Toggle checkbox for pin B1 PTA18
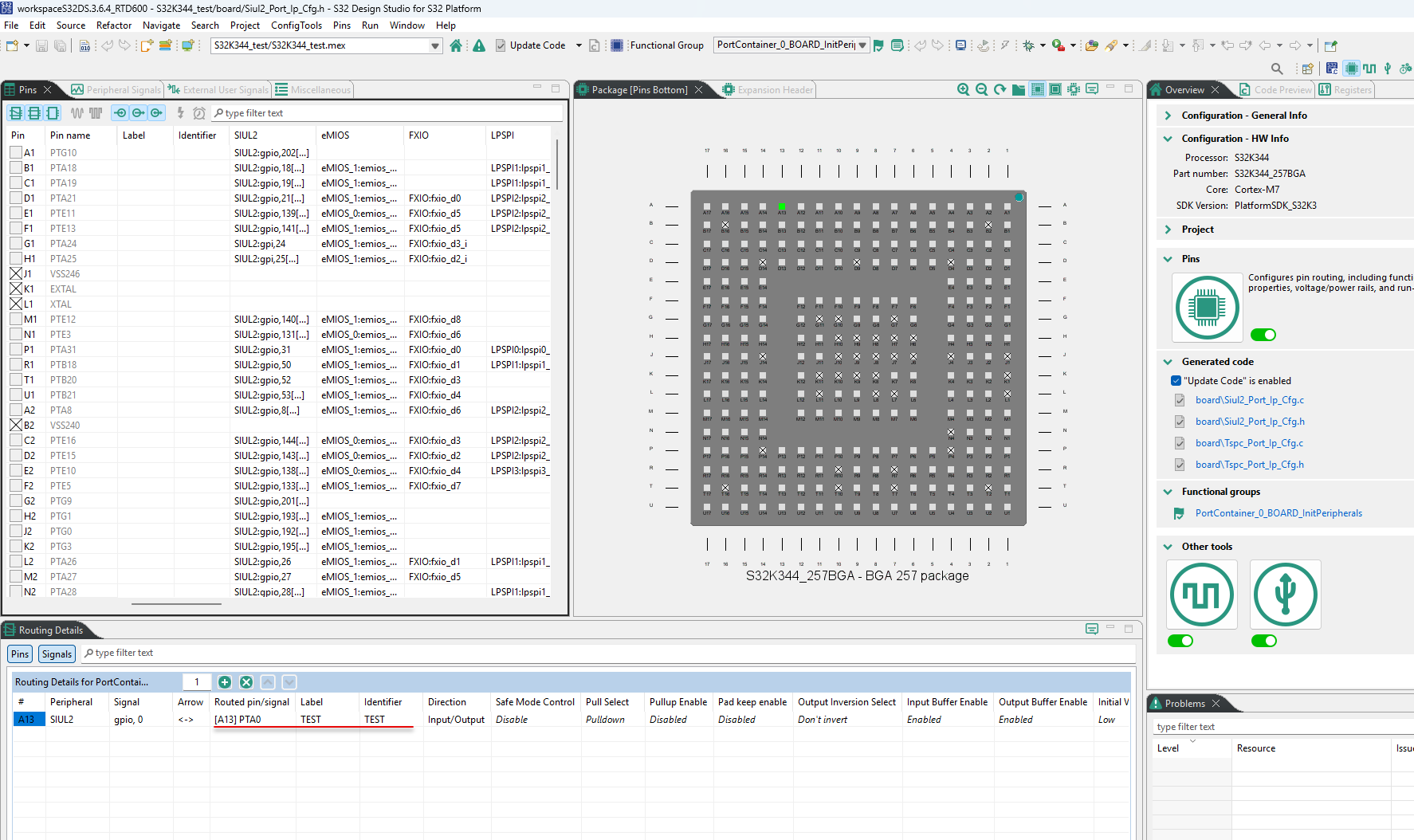This screenshot has height=840, width=1414. (x=16, y=168)
